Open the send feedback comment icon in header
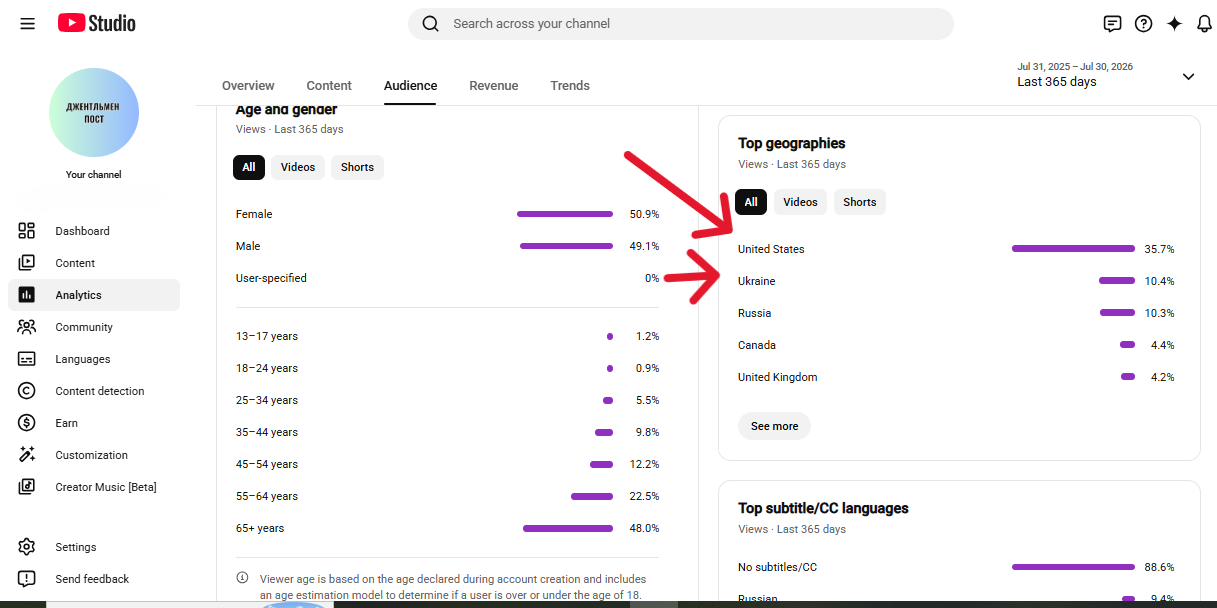 click(1112, 24)
